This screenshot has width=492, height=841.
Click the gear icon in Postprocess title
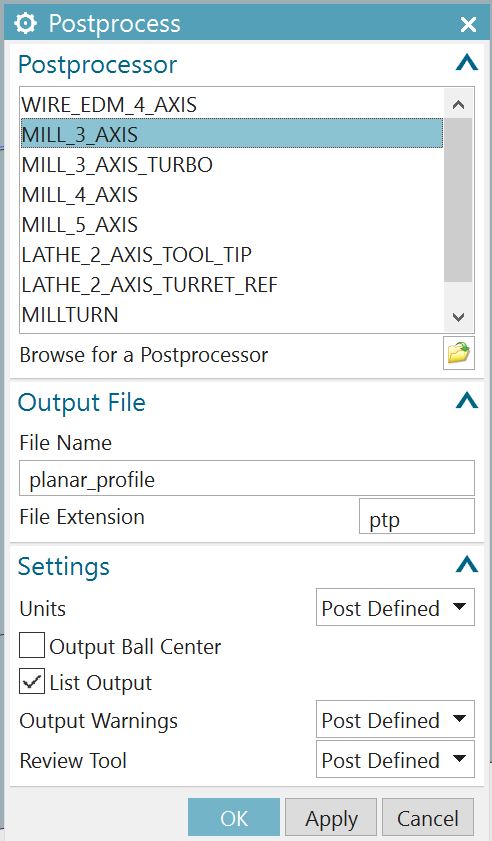[x=25, y=24]
